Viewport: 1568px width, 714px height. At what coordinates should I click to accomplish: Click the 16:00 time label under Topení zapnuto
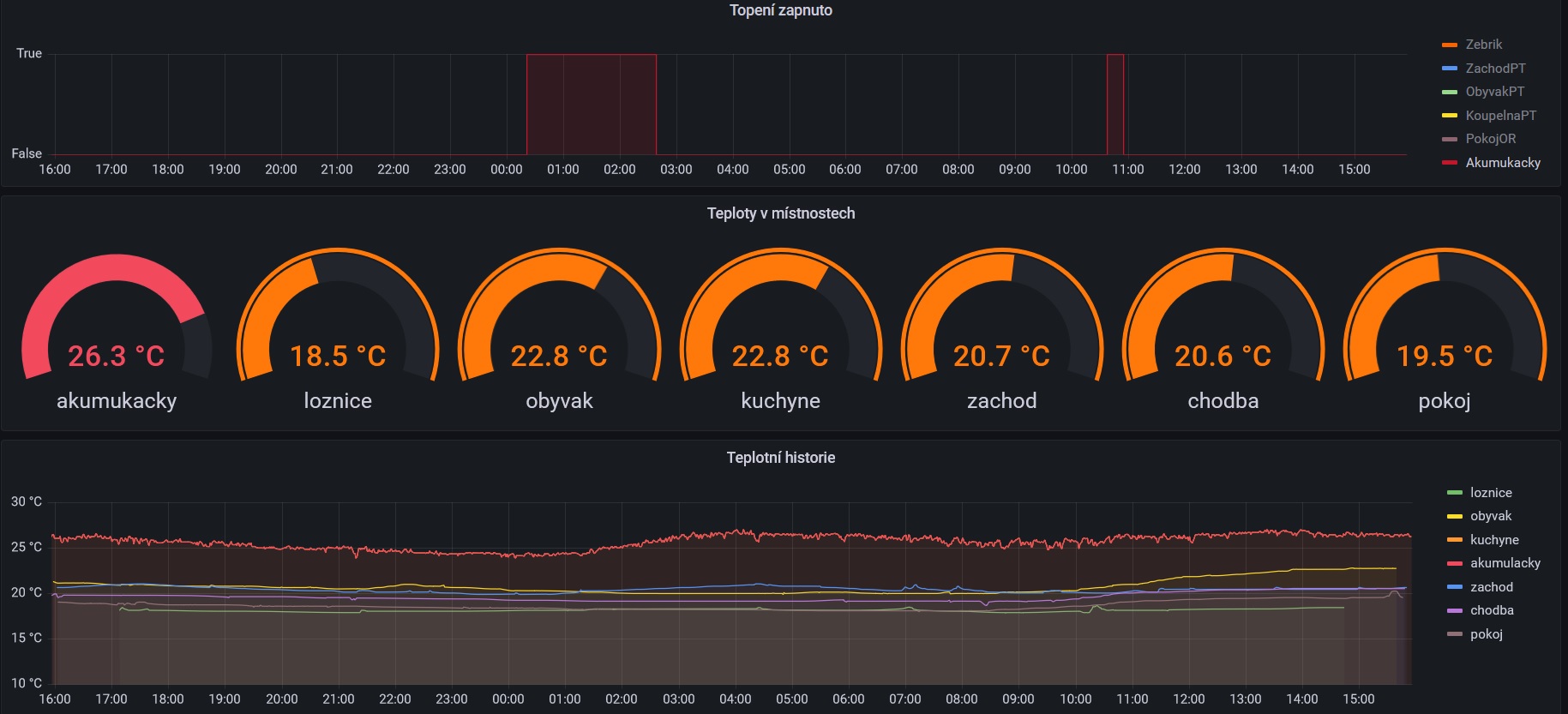click(x=55, y=170)
